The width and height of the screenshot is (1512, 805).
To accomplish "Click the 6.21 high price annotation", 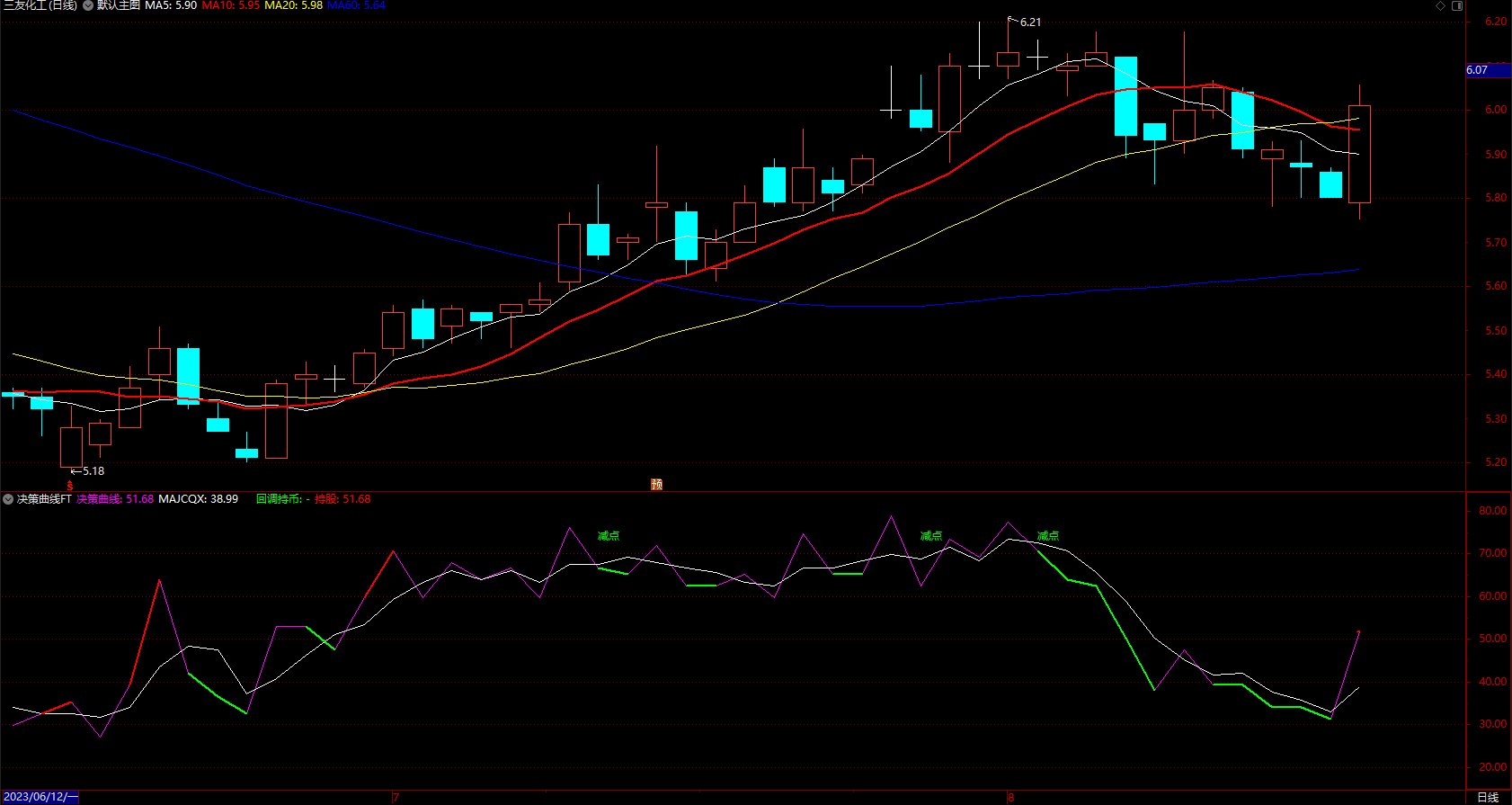I will [1030, 22].
